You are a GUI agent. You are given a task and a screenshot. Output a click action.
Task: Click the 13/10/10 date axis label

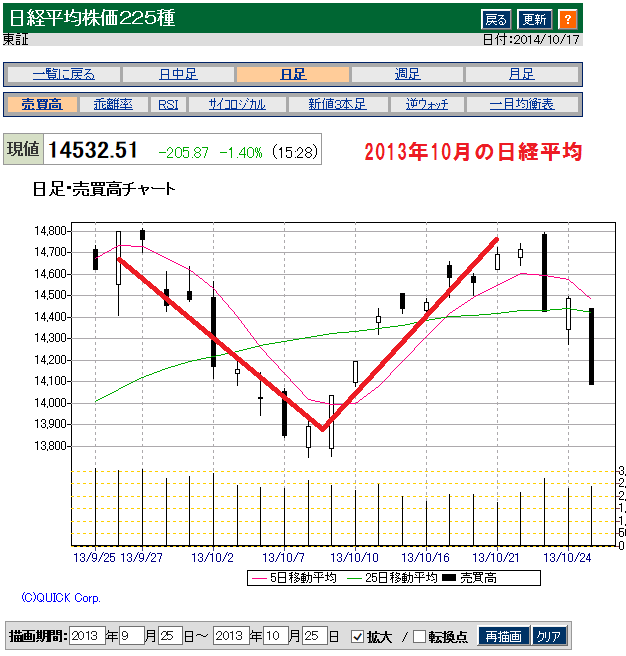[354, 557]
